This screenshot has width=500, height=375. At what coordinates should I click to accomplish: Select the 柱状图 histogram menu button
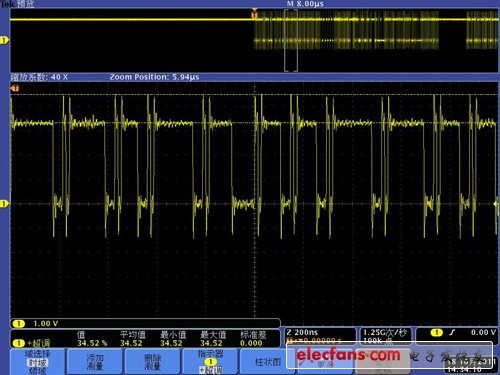[268, 362]
